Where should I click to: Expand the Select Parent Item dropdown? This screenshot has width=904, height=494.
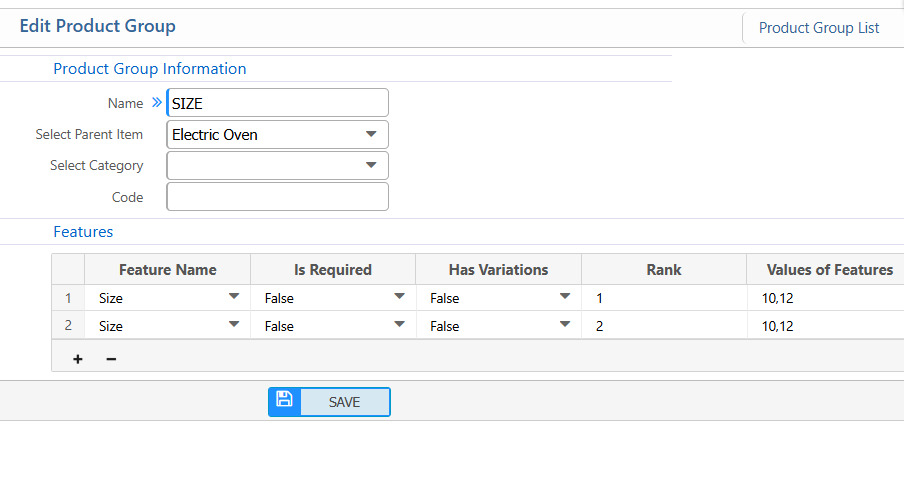(x=371, y=134)
